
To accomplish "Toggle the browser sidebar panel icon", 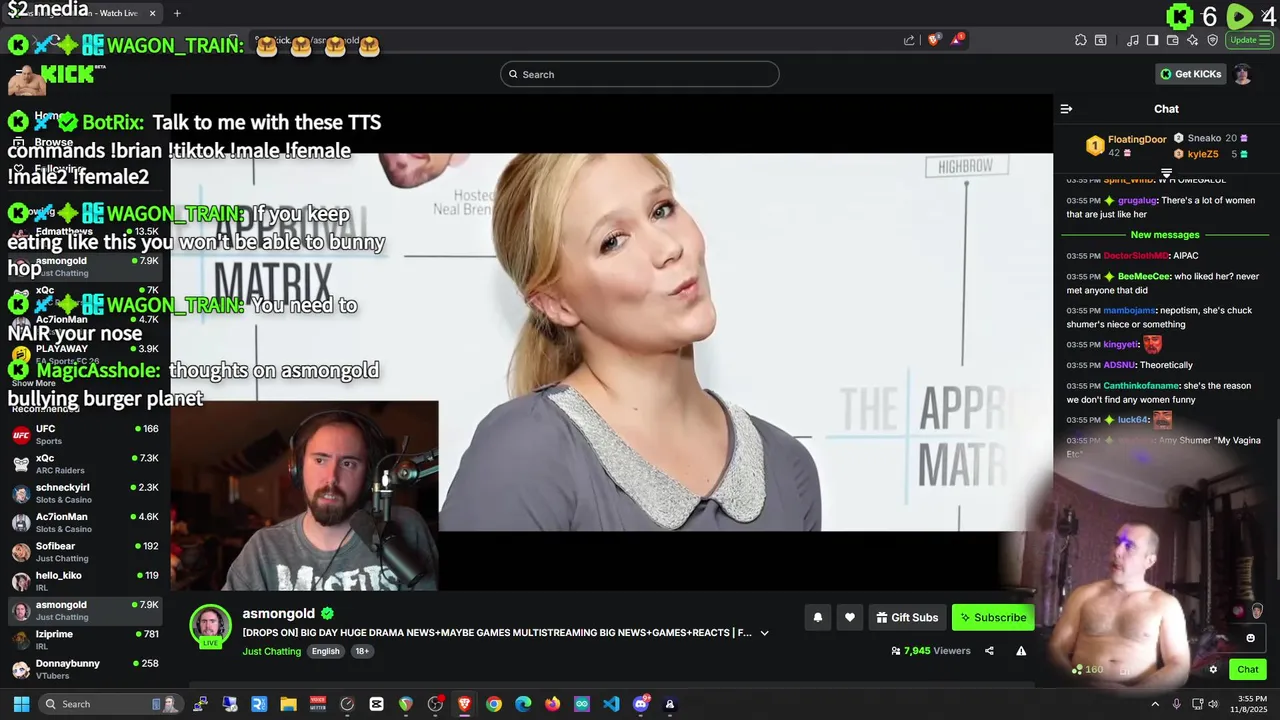I will [1152, 40].
